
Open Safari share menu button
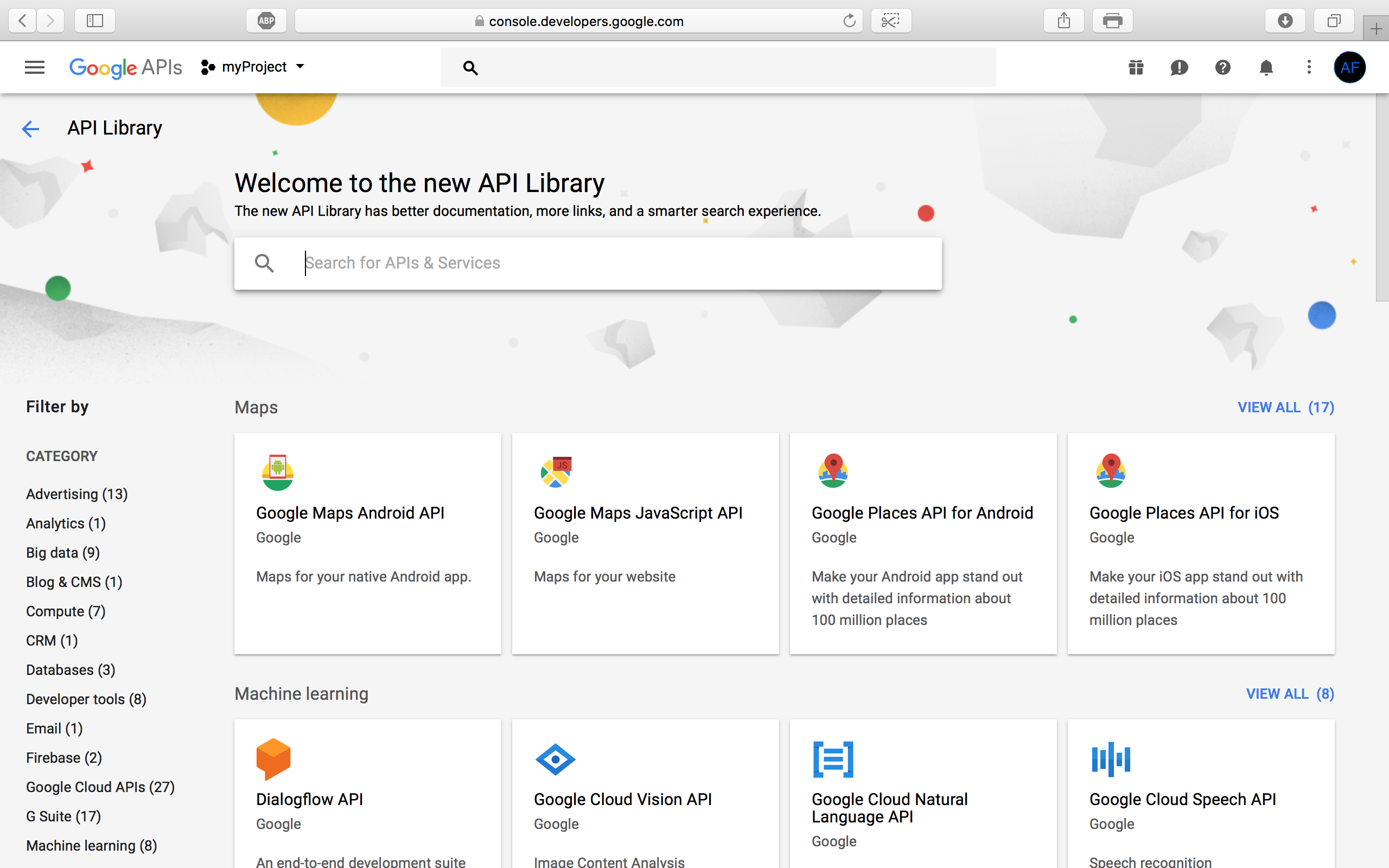coord(1063,21)
